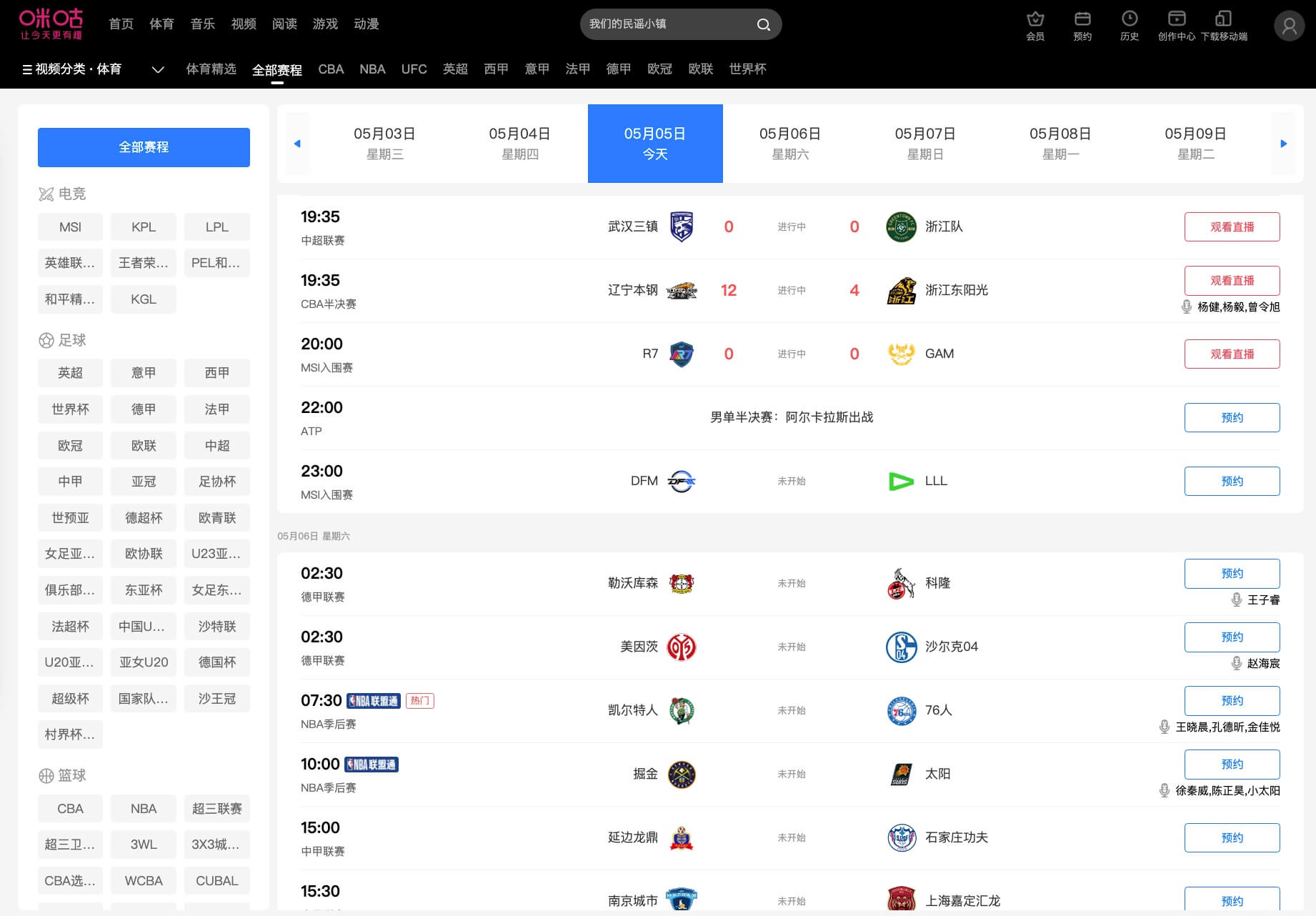1316x916 pixels.
Task: Click the Celtics team logo
Action: click(682, 710)
